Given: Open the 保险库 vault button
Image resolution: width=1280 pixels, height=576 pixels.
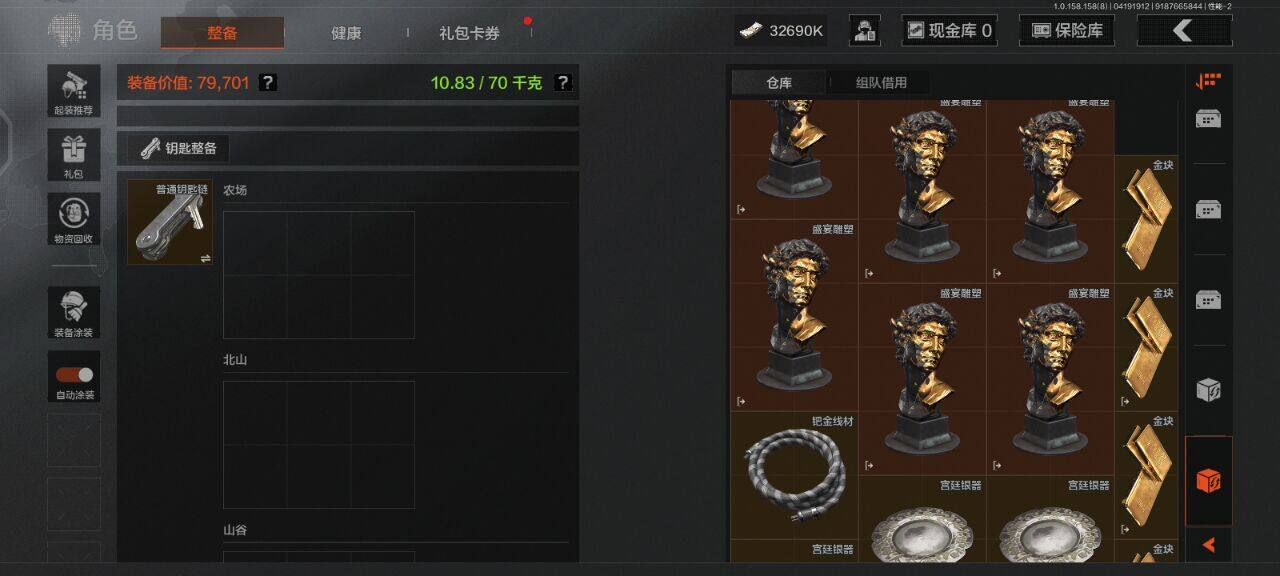Looking at the screenshot, I should pos(1067,30).
